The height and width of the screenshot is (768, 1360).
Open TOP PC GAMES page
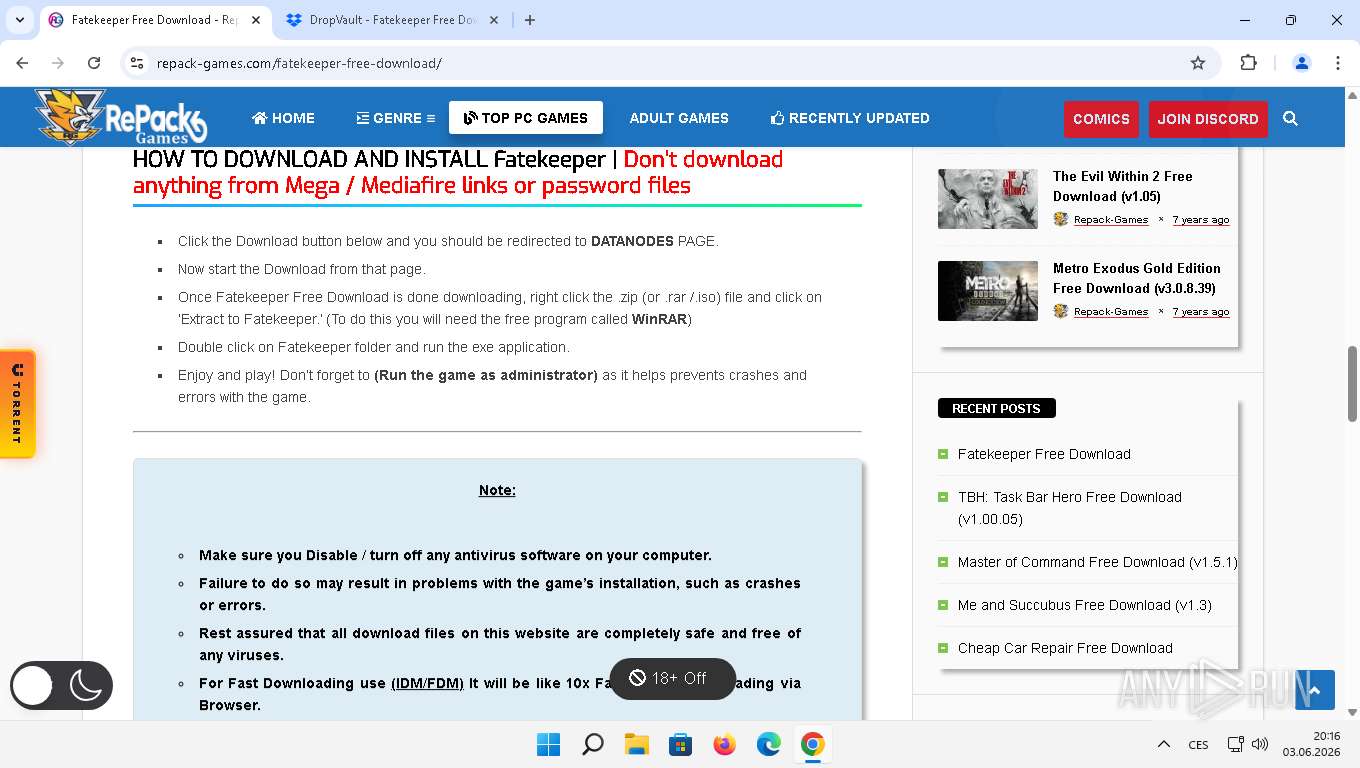(x=526, y=118)
